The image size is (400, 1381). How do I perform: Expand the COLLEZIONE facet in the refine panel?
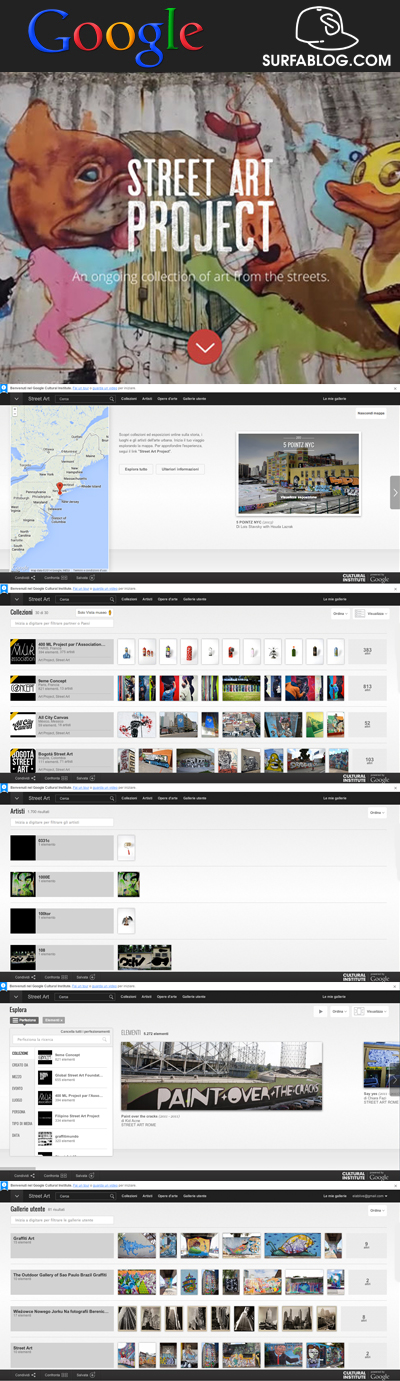tap(21, 1053)
